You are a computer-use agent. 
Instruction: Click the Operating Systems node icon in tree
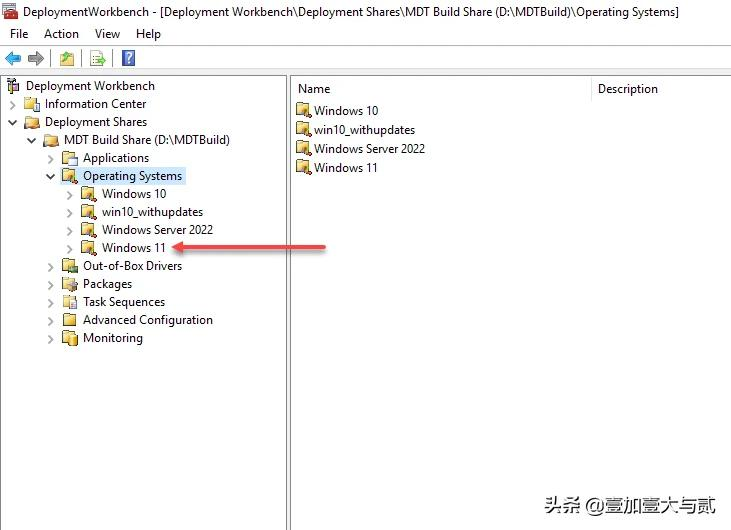pos(69,176)
